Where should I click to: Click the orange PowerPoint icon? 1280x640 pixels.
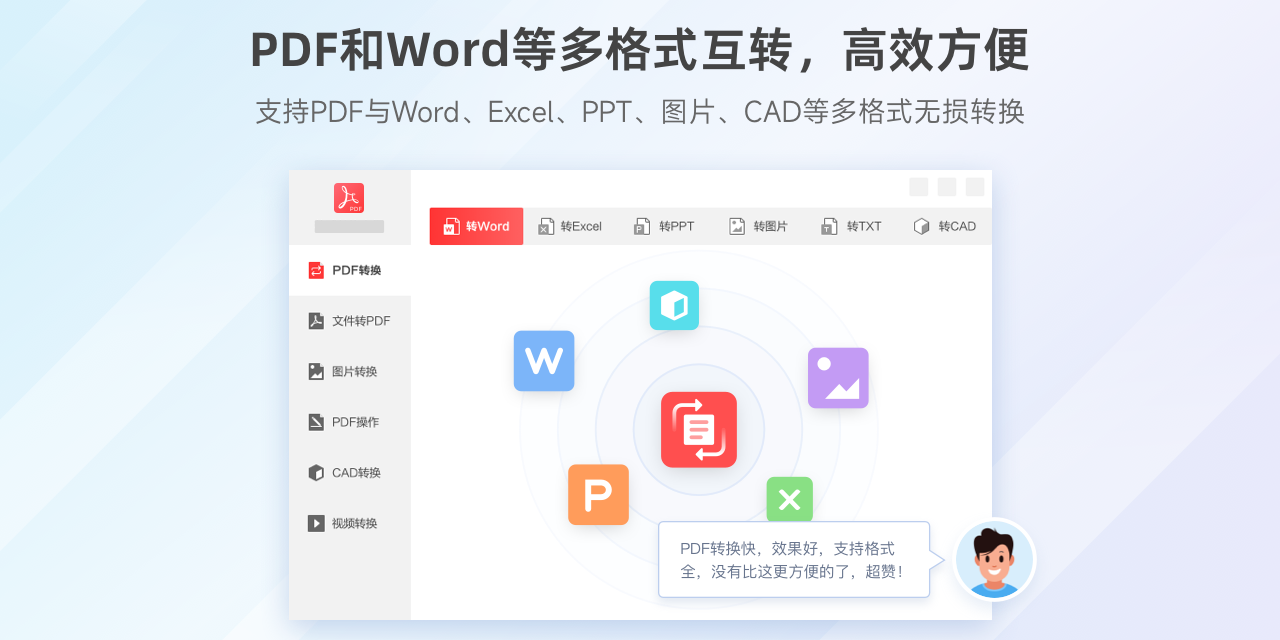click(x=598, y=494)
